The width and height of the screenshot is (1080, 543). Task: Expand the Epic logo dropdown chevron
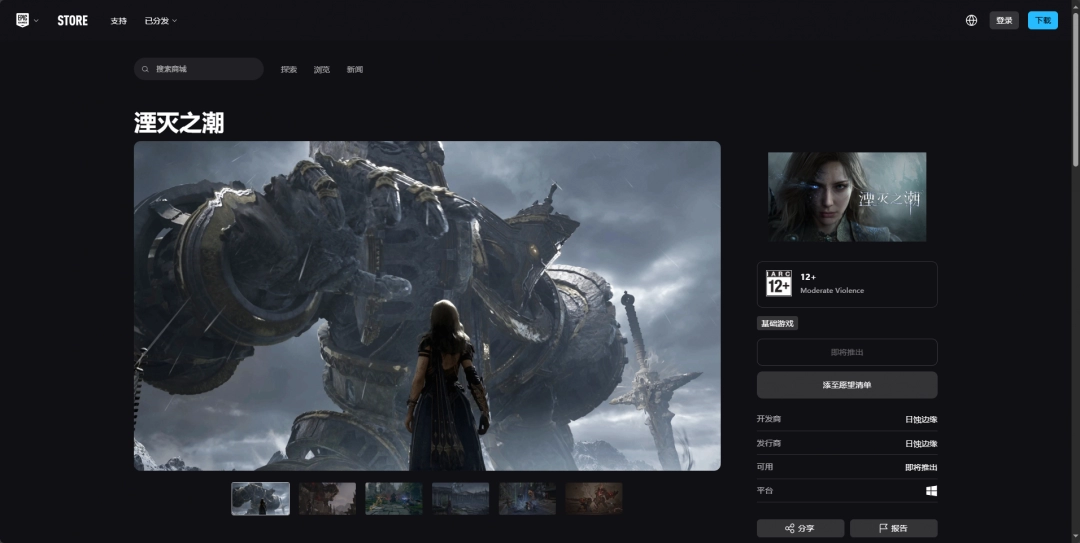[36, 21]
